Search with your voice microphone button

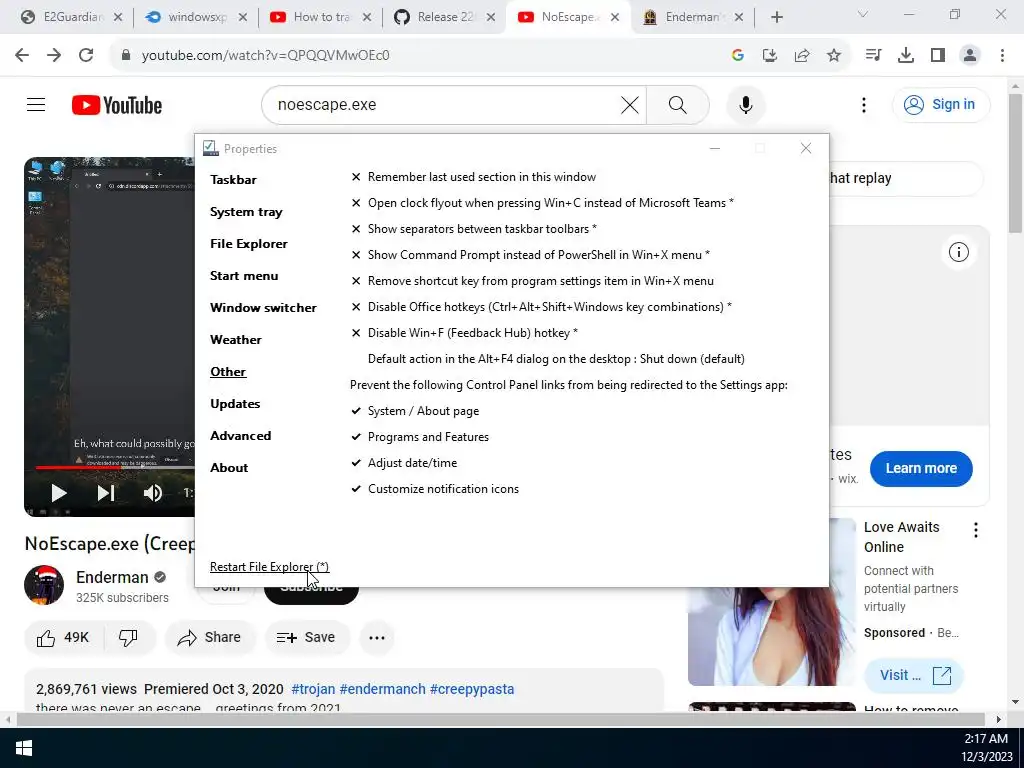[x=745, y=104]
